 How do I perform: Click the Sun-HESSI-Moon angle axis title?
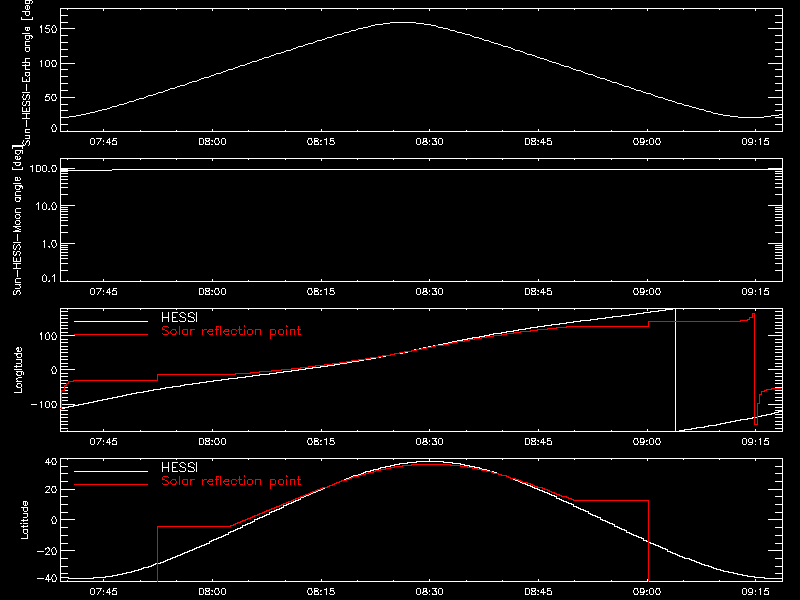point(17,220)
